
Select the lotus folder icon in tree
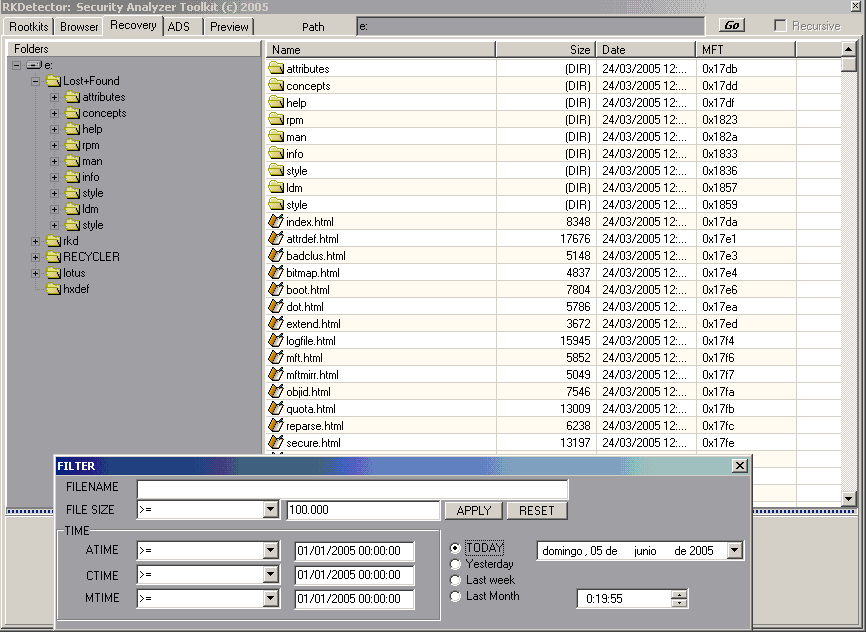(53, 273)
